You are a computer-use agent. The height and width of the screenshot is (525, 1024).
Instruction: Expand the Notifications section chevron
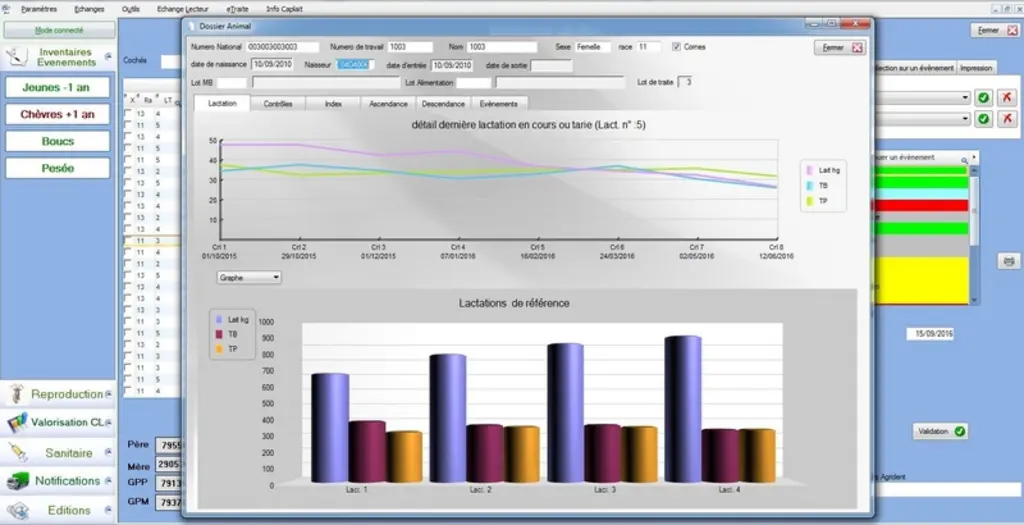pyautogui.click(x=108, y=481)
